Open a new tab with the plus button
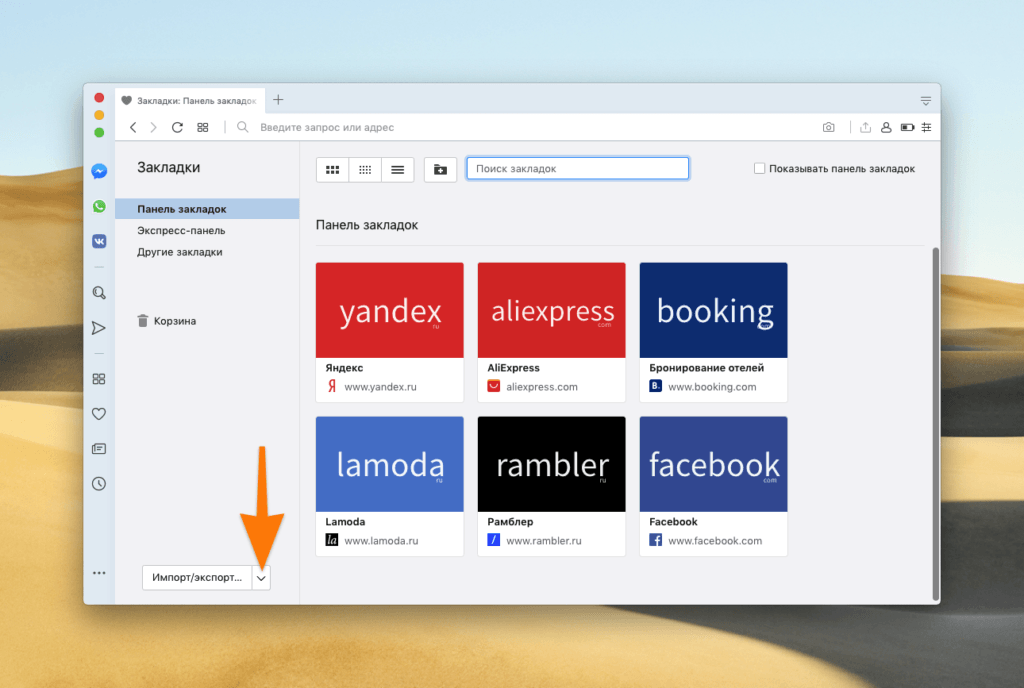The width and height of the screenshot is (1024, 688). pos(278,100)
